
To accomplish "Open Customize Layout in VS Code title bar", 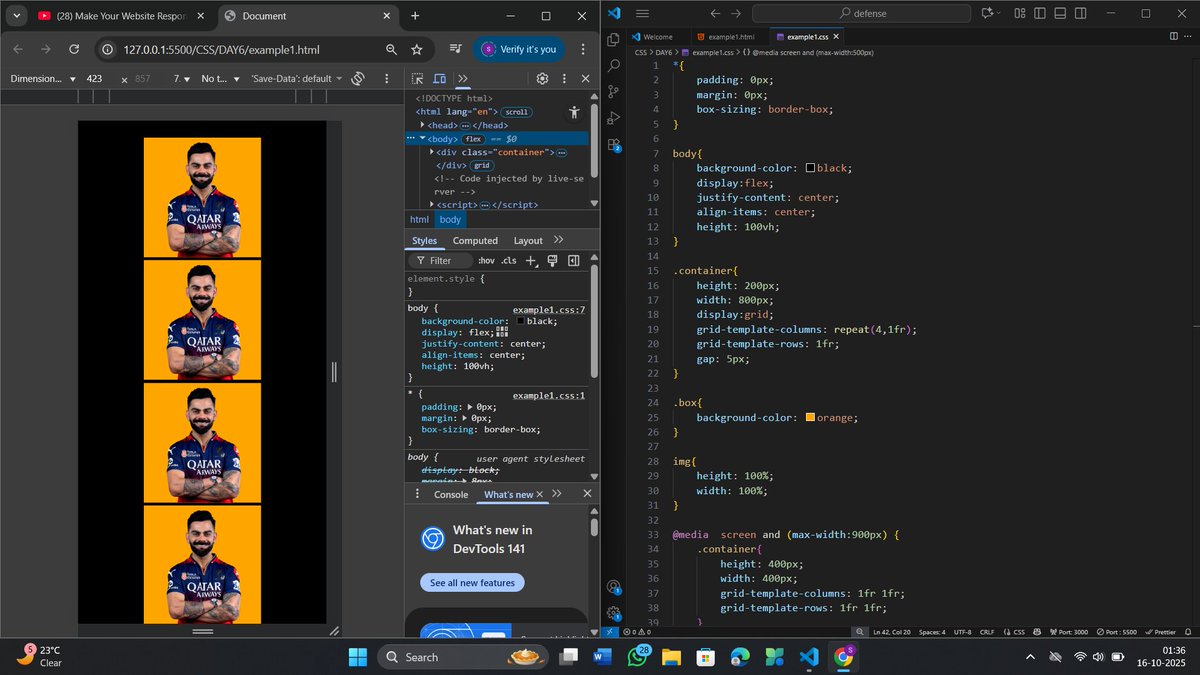I will point(1019,13).
